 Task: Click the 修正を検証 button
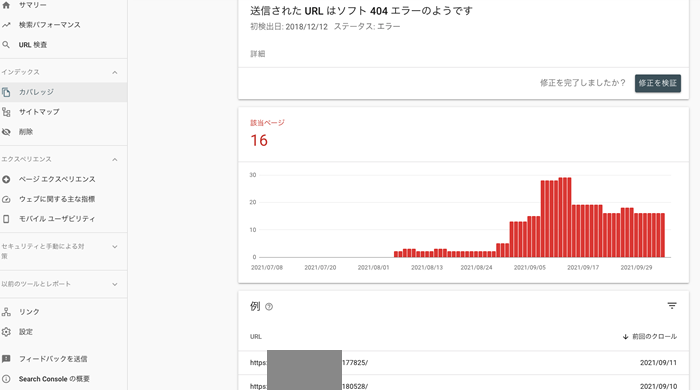pos(658,83)
